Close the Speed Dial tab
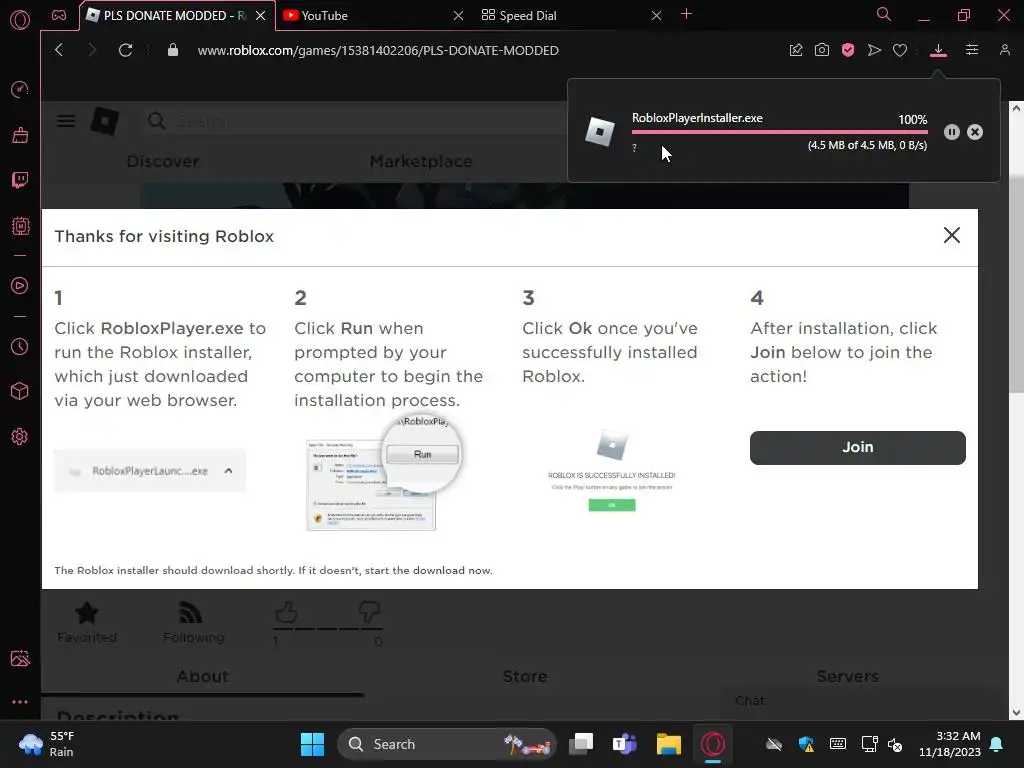 point(656,16)
